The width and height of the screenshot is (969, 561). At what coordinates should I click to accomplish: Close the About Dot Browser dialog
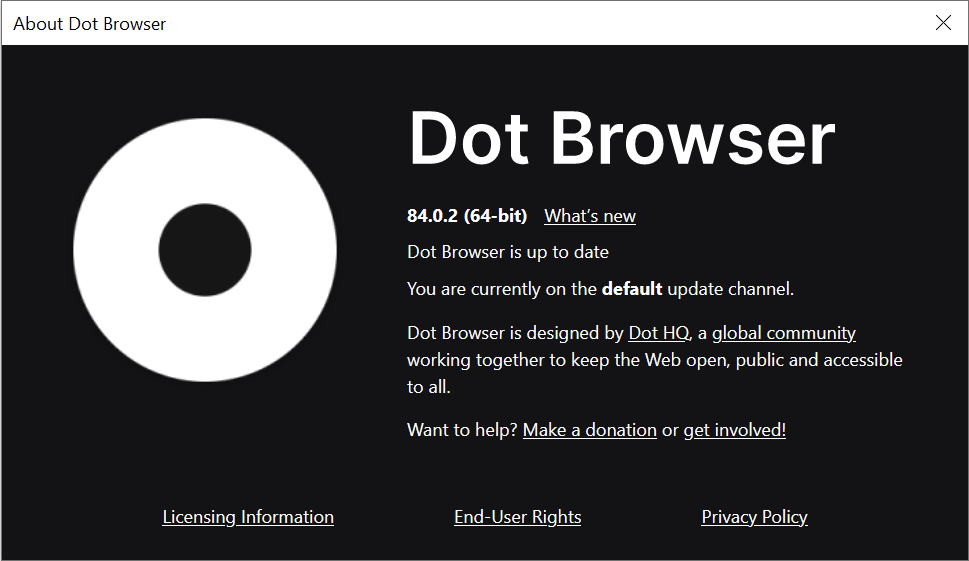(943, 23)
